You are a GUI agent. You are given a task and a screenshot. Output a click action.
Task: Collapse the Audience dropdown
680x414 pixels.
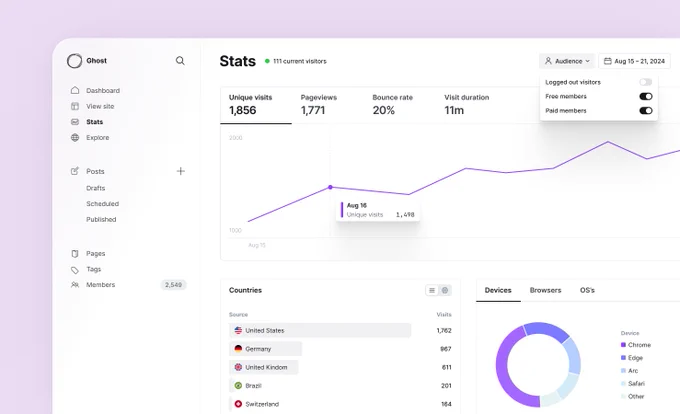(x=567, y=61)
